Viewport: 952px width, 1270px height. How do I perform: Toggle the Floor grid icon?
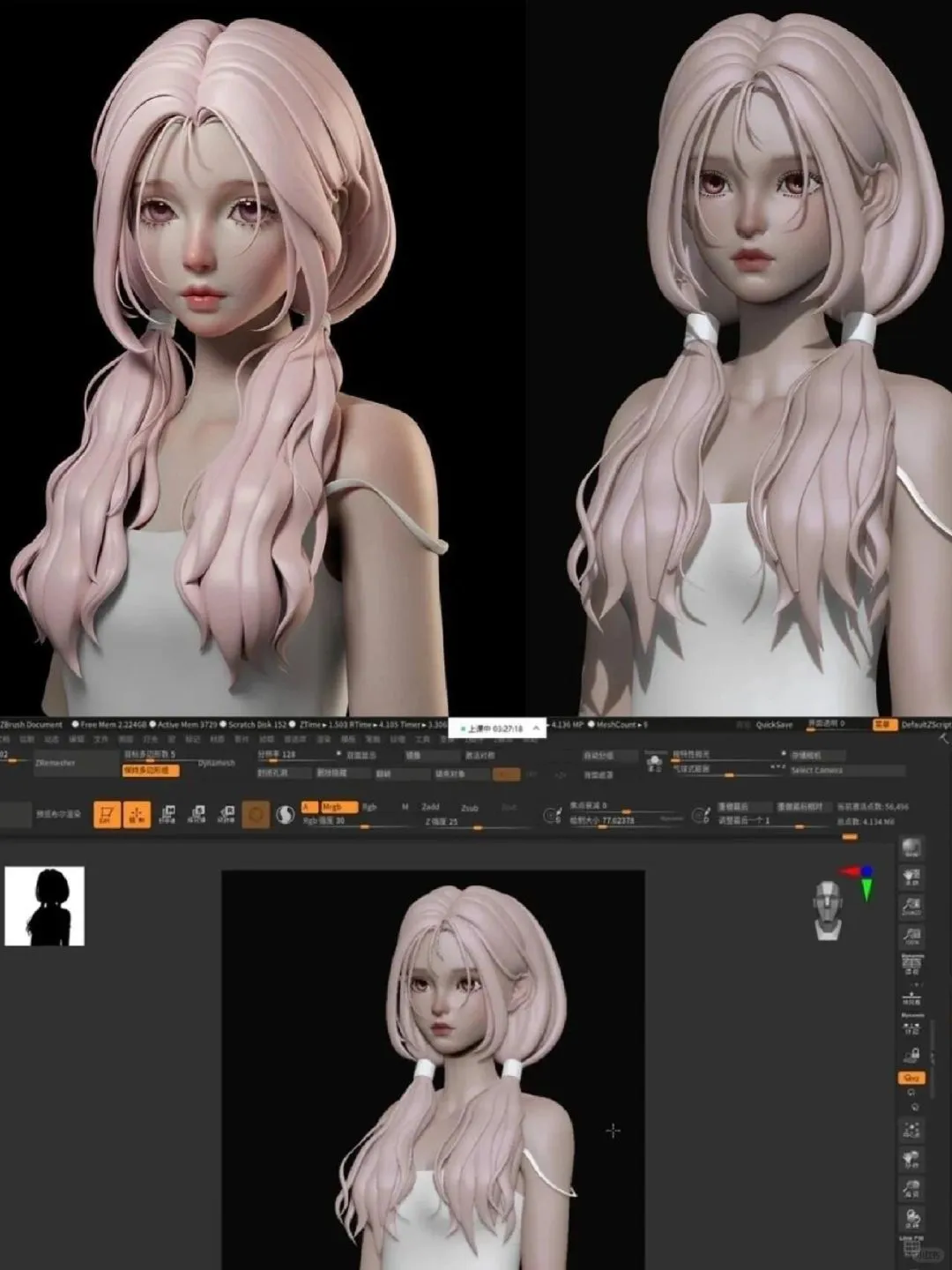click(911, 997)
